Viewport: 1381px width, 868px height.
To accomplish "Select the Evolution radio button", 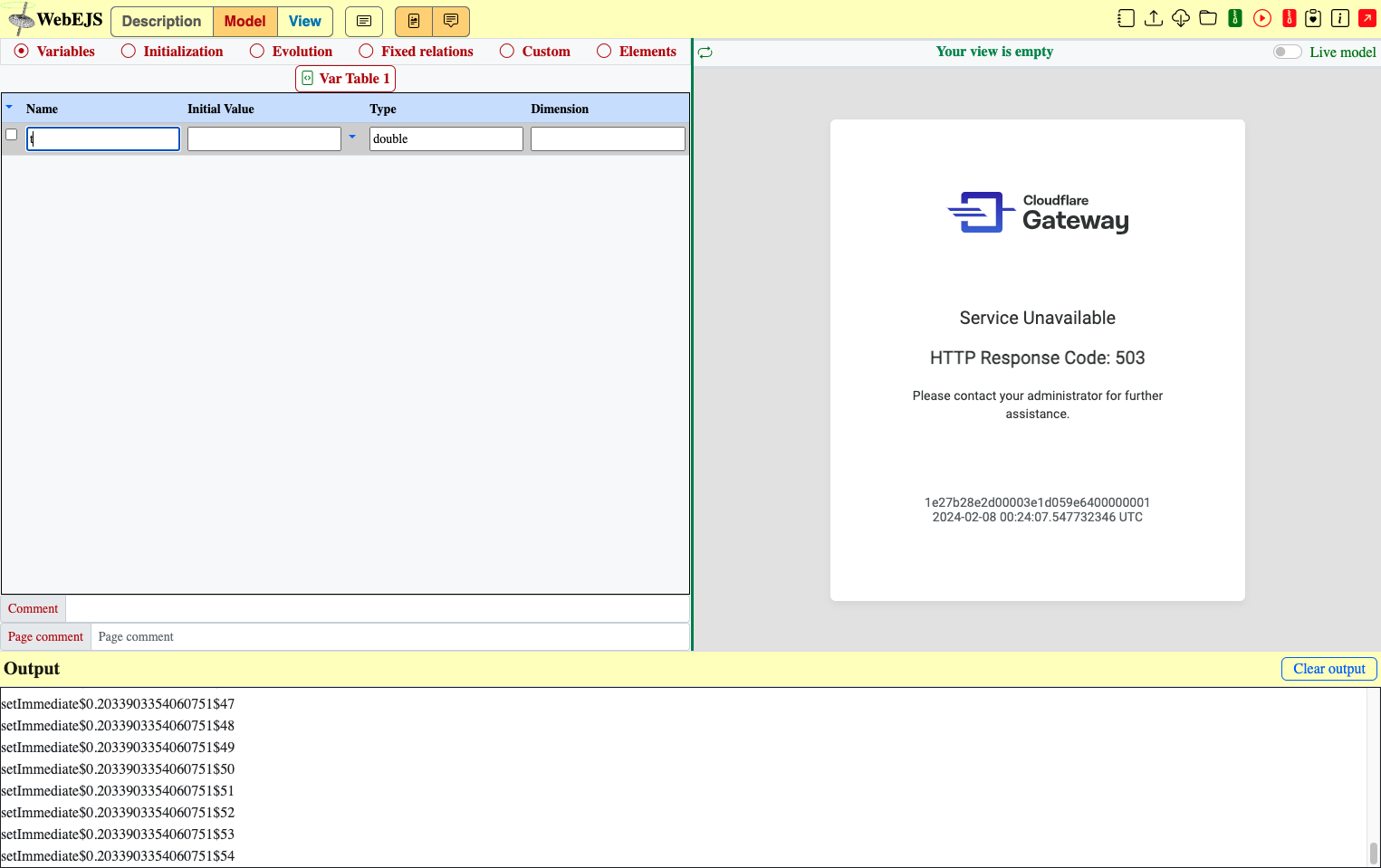I will coord(257,51).
